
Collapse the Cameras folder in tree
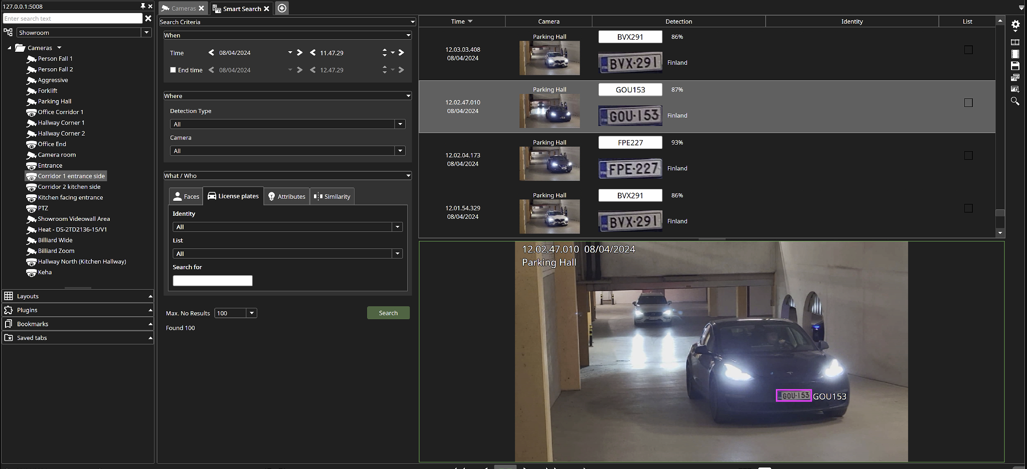[9, 48]
